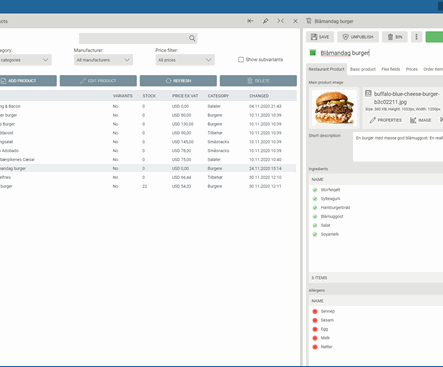Sort by the Price ex VAT column header
This screenshot has height=367, width=443.
click(x=185, y=96)
